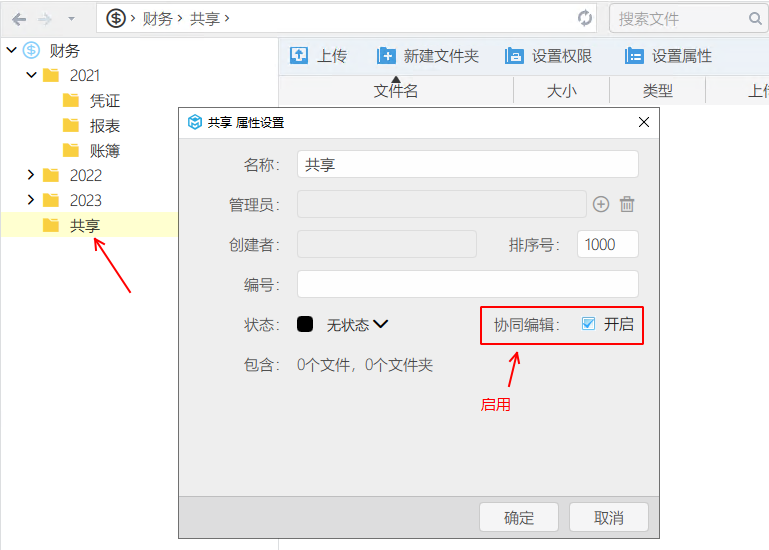The image size is (769, 550).
Task: Open navigation history dropdown arrow
Action: (71, 19)
